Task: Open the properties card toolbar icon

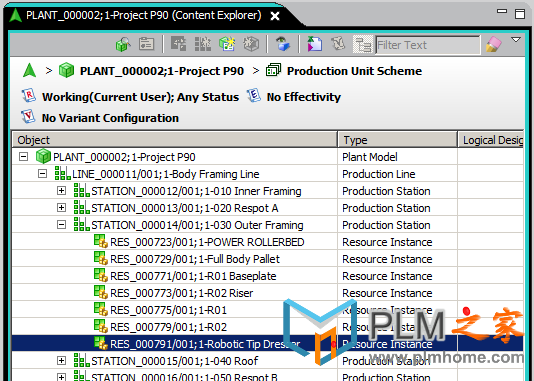Action: (x=146, y=44)
